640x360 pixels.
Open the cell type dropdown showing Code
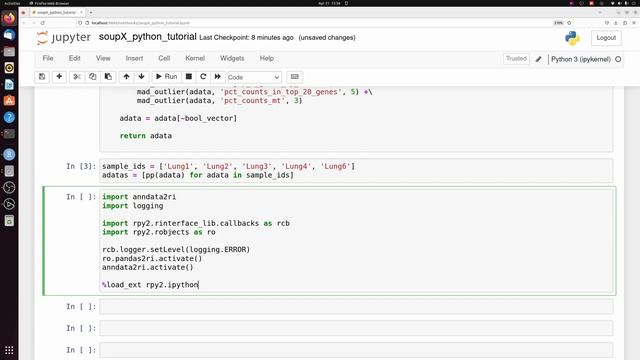click(x=254, y=77)
